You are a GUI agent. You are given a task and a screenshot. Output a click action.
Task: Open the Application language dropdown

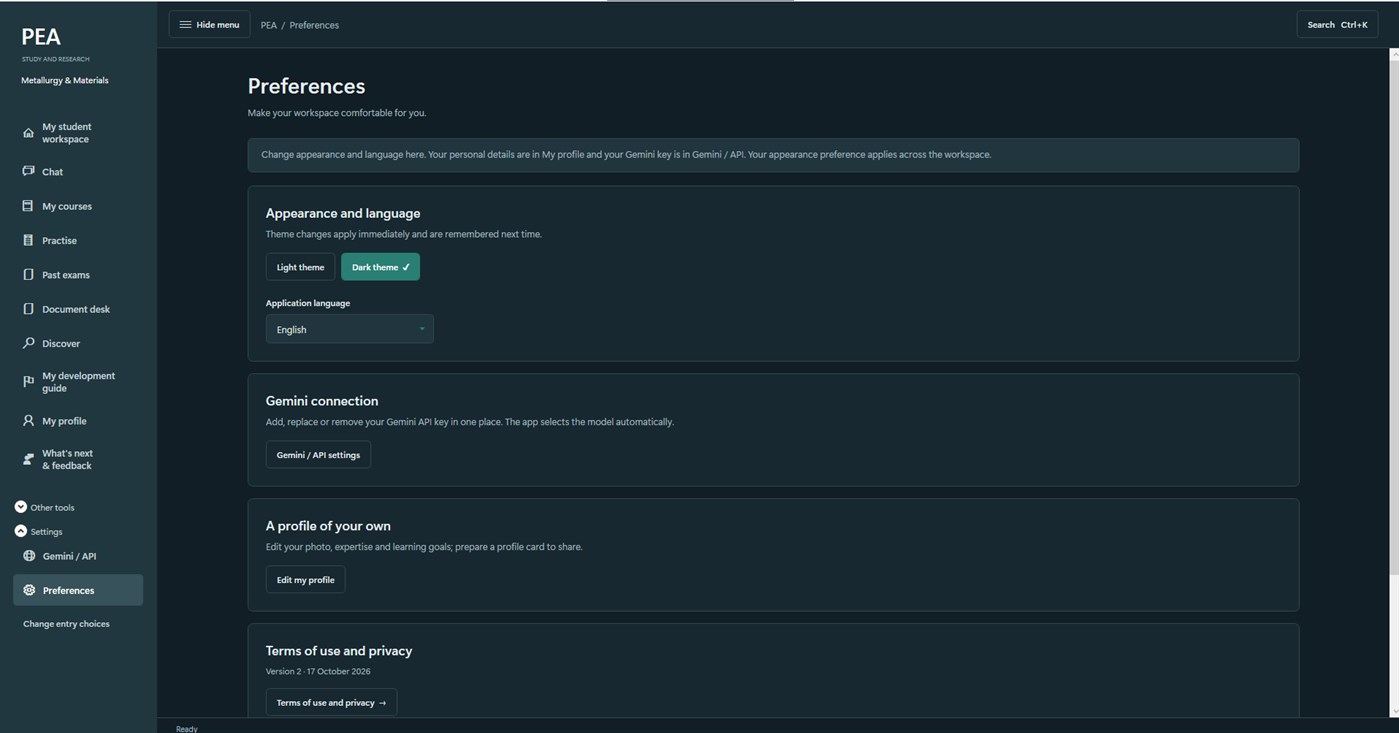pos(349,329)
